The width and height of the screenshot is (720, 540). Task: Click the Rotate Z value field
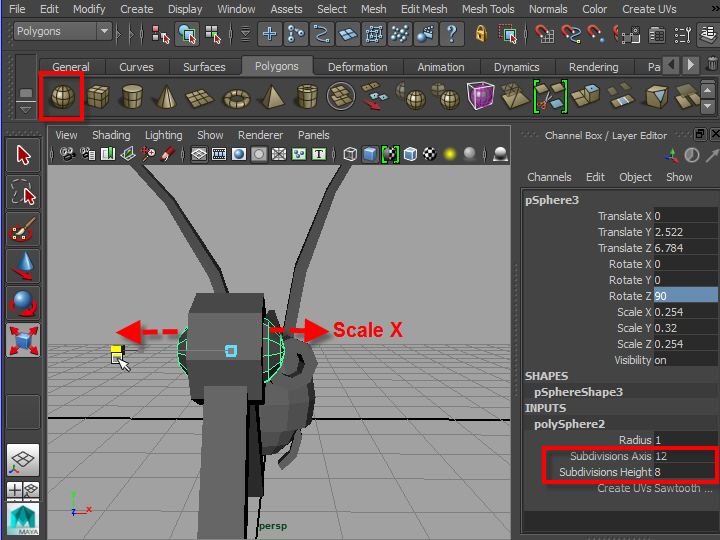pos(686,296)
